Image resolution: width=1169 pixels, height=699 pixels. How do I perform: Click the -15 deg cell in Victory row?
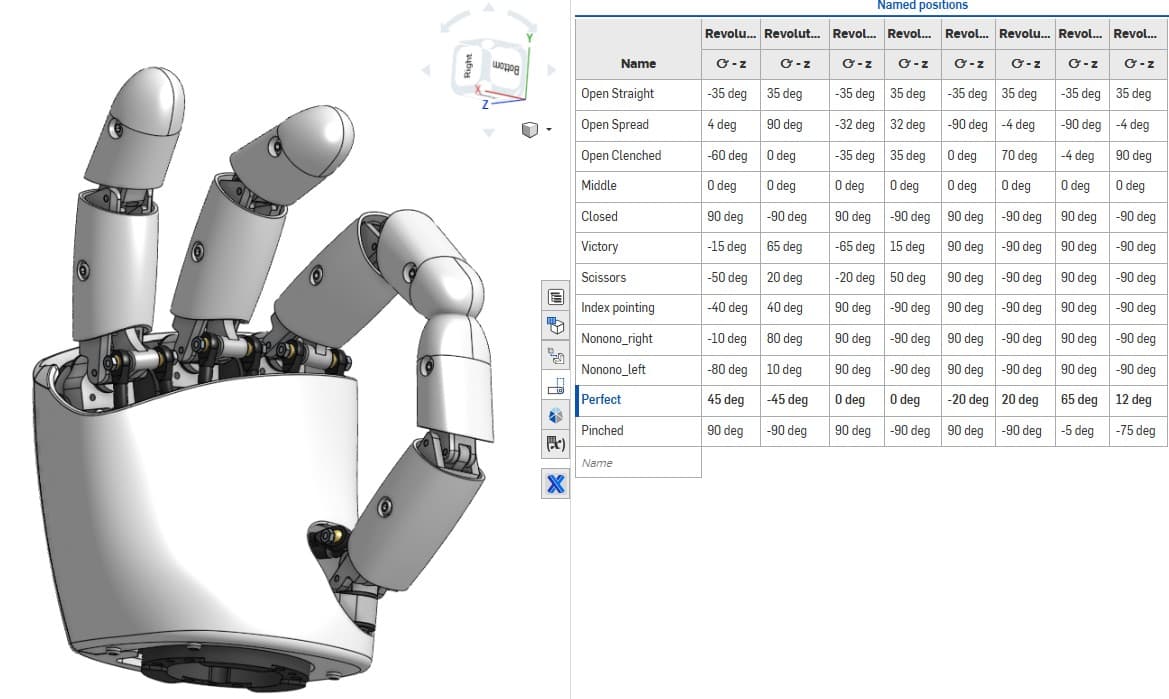point(731,247)
